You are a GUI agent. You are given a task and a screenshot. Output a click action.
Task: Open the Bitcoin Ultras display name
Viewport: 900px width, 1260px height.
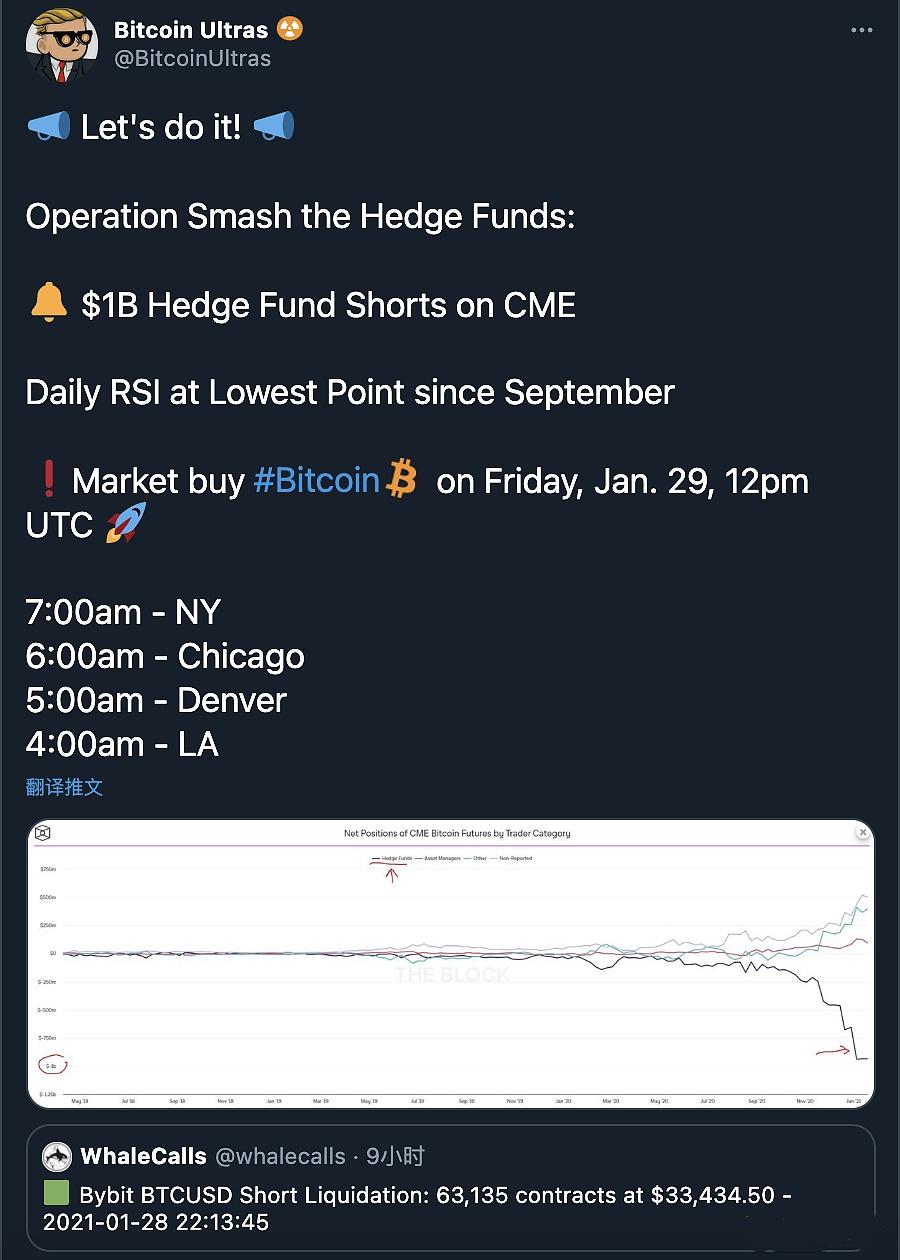coord(191,30)
